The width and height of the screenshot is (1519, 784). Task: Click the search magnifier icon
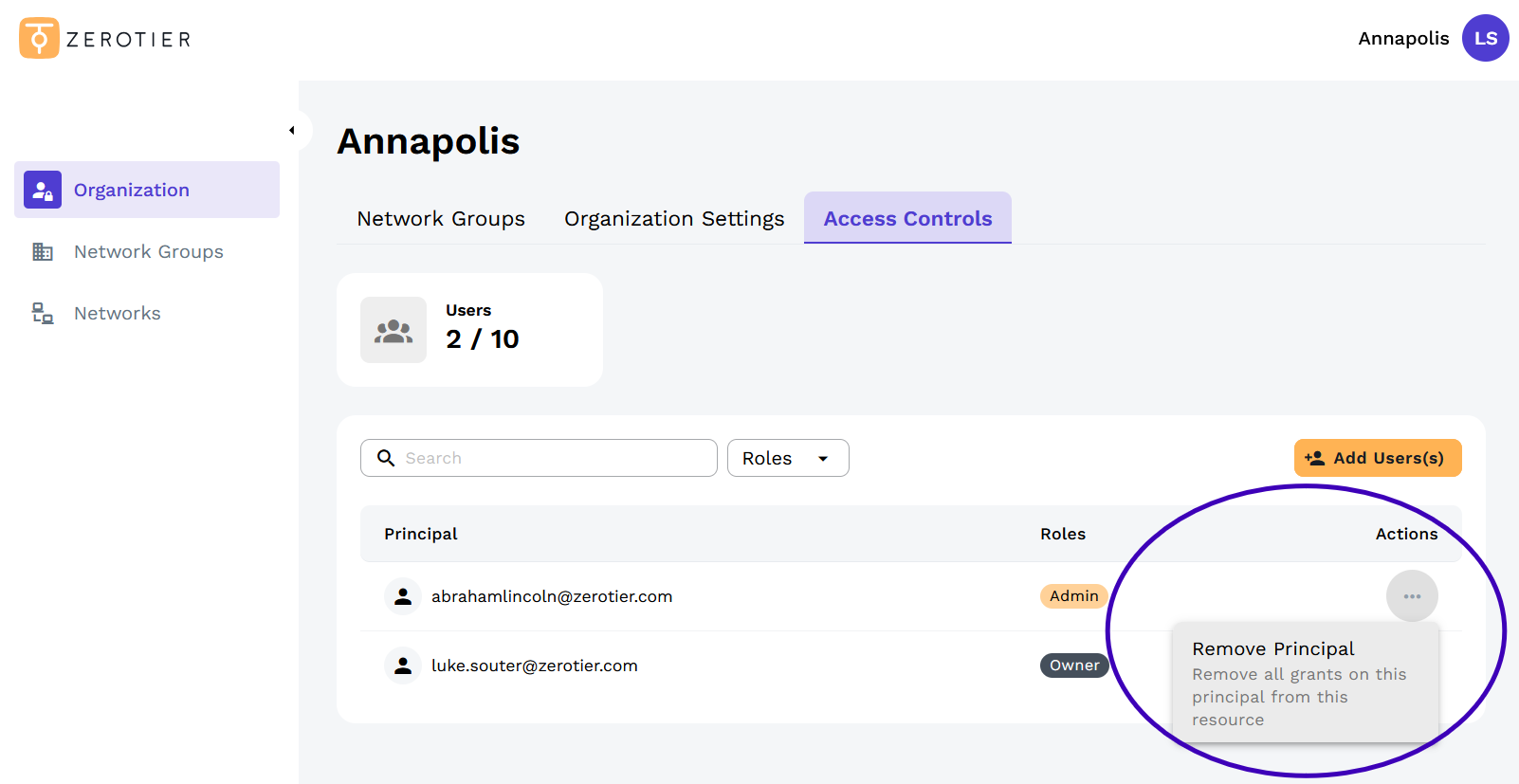tap(386, 458)
